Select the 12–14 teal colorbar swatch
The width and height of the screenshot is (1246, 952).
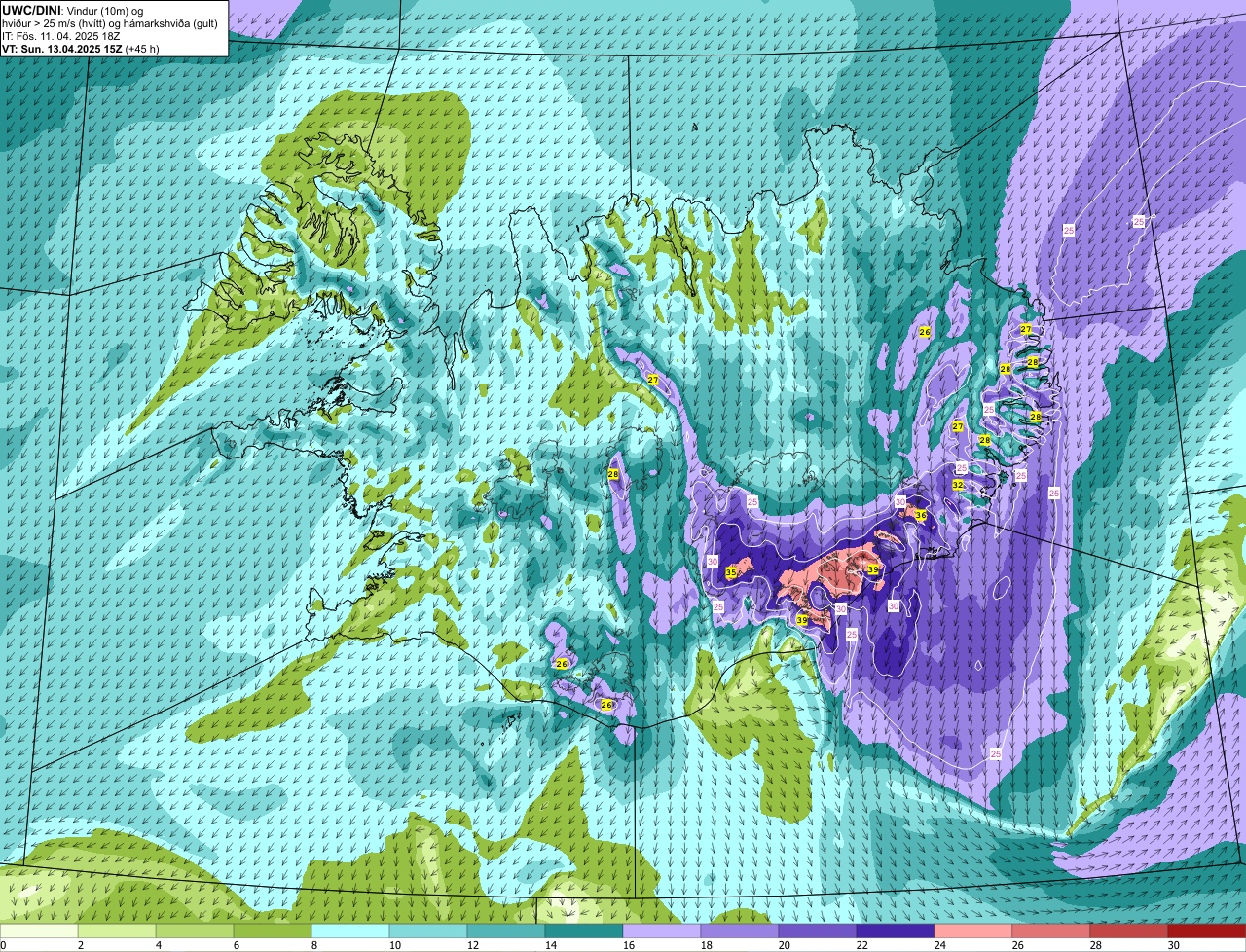[506, 931]
